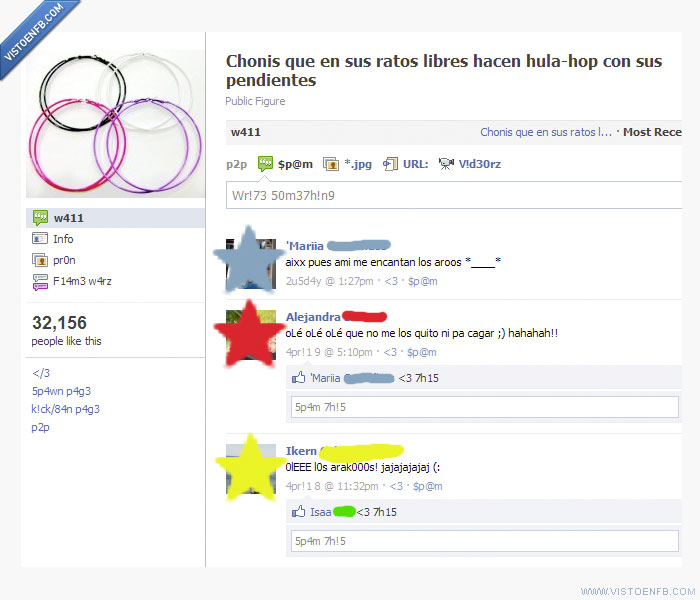700x600 pixels.
Task: Open the w411 sidebar wall icon
Action: (40, 218)
